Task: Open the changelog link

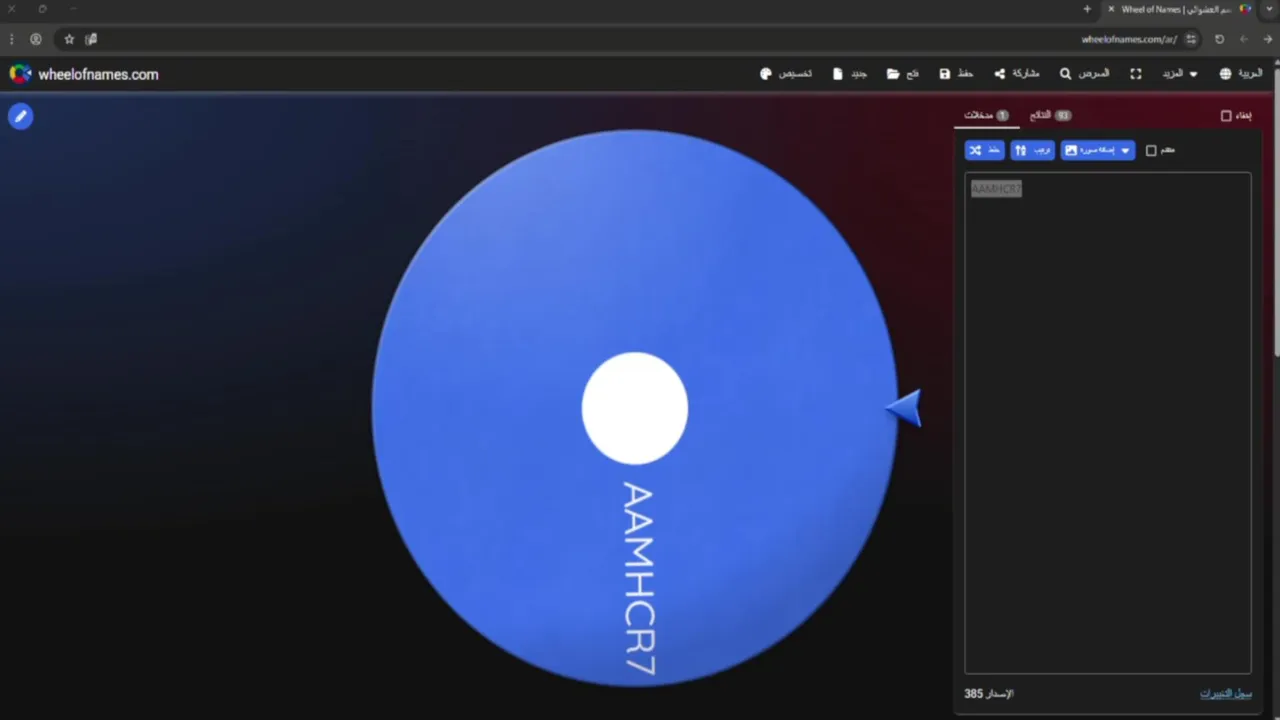Action: tap(1225, 694)
